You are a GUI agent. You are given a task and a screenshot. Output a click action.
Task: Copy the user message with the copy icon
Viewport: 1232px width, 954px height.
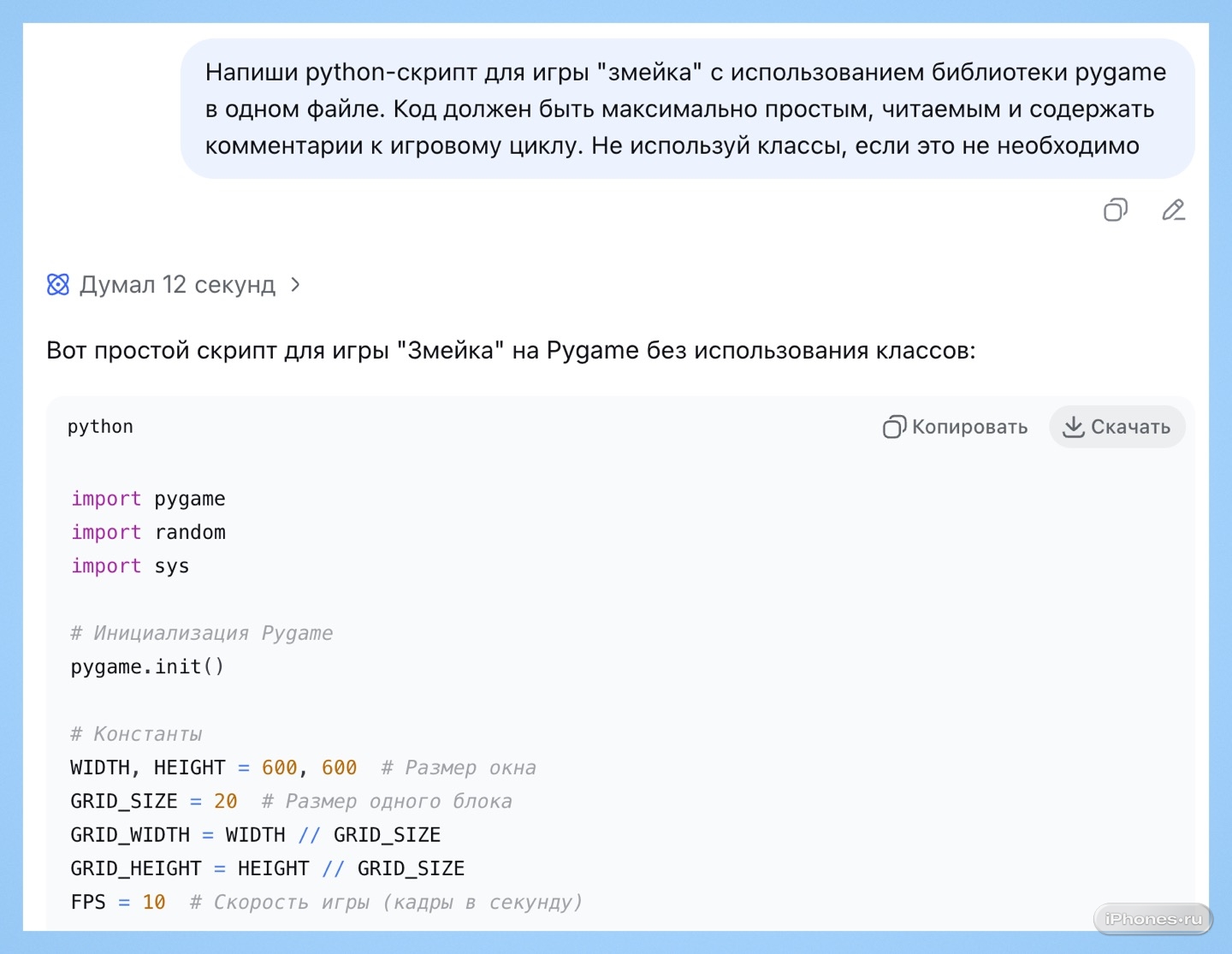tap(1116, 210)
